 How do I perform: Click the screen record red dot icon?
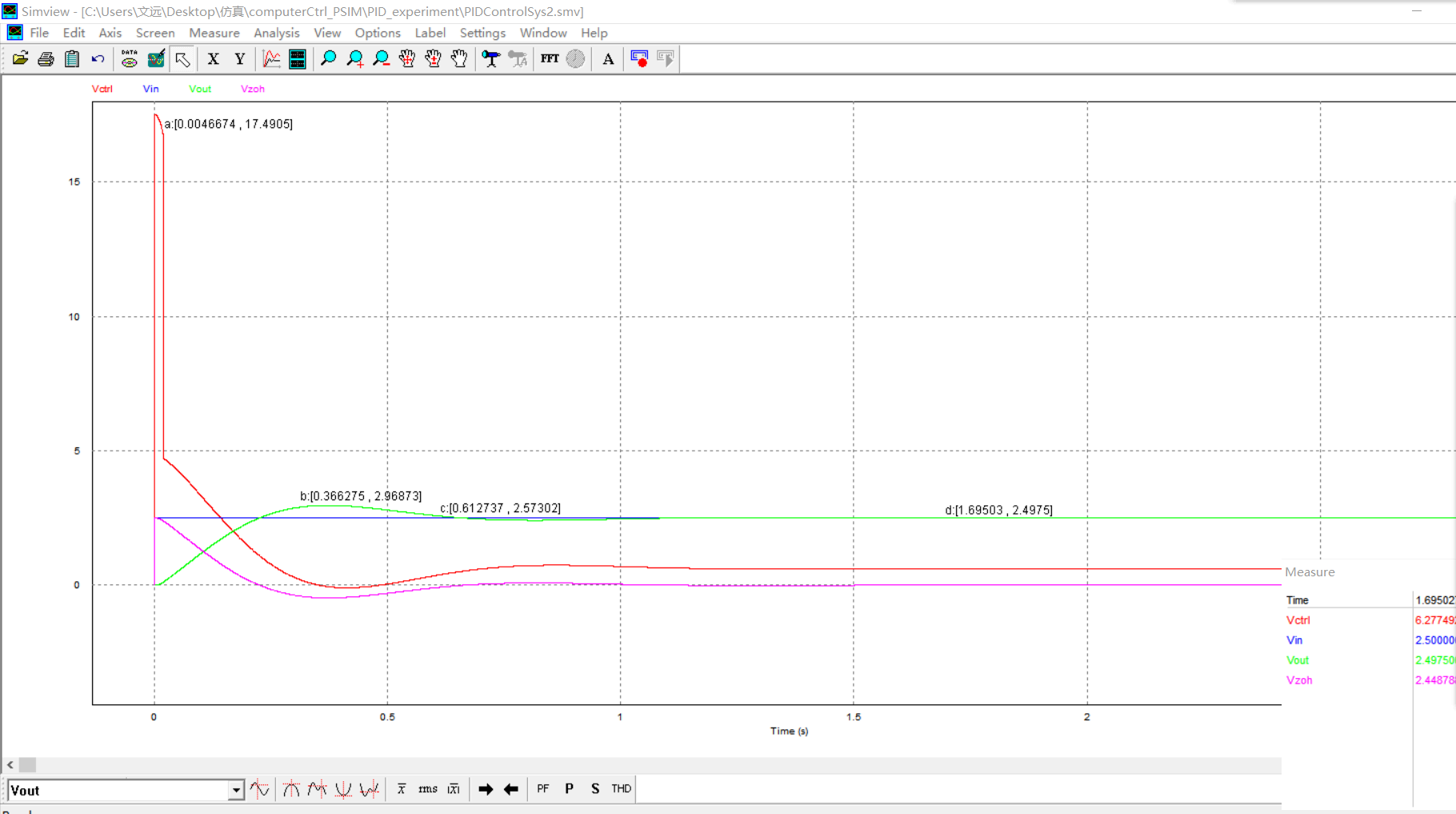(639, 58)
